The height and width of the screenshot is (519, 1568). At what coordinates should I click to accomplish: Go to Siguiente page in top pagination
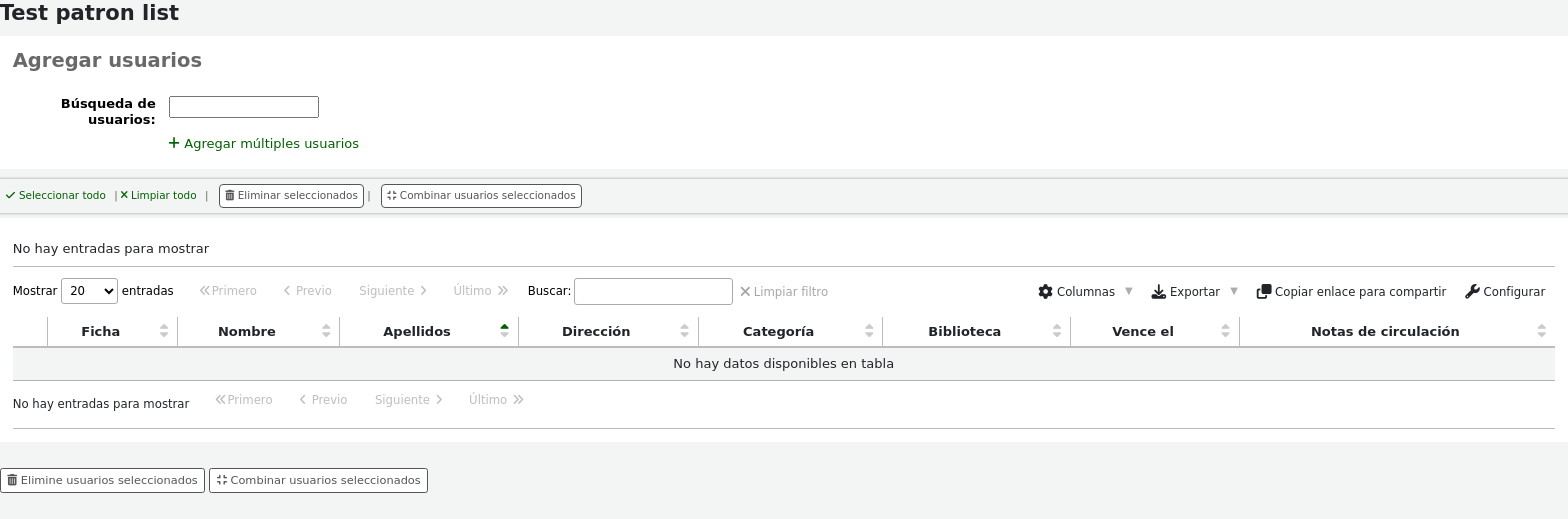(x=393, y=291)
